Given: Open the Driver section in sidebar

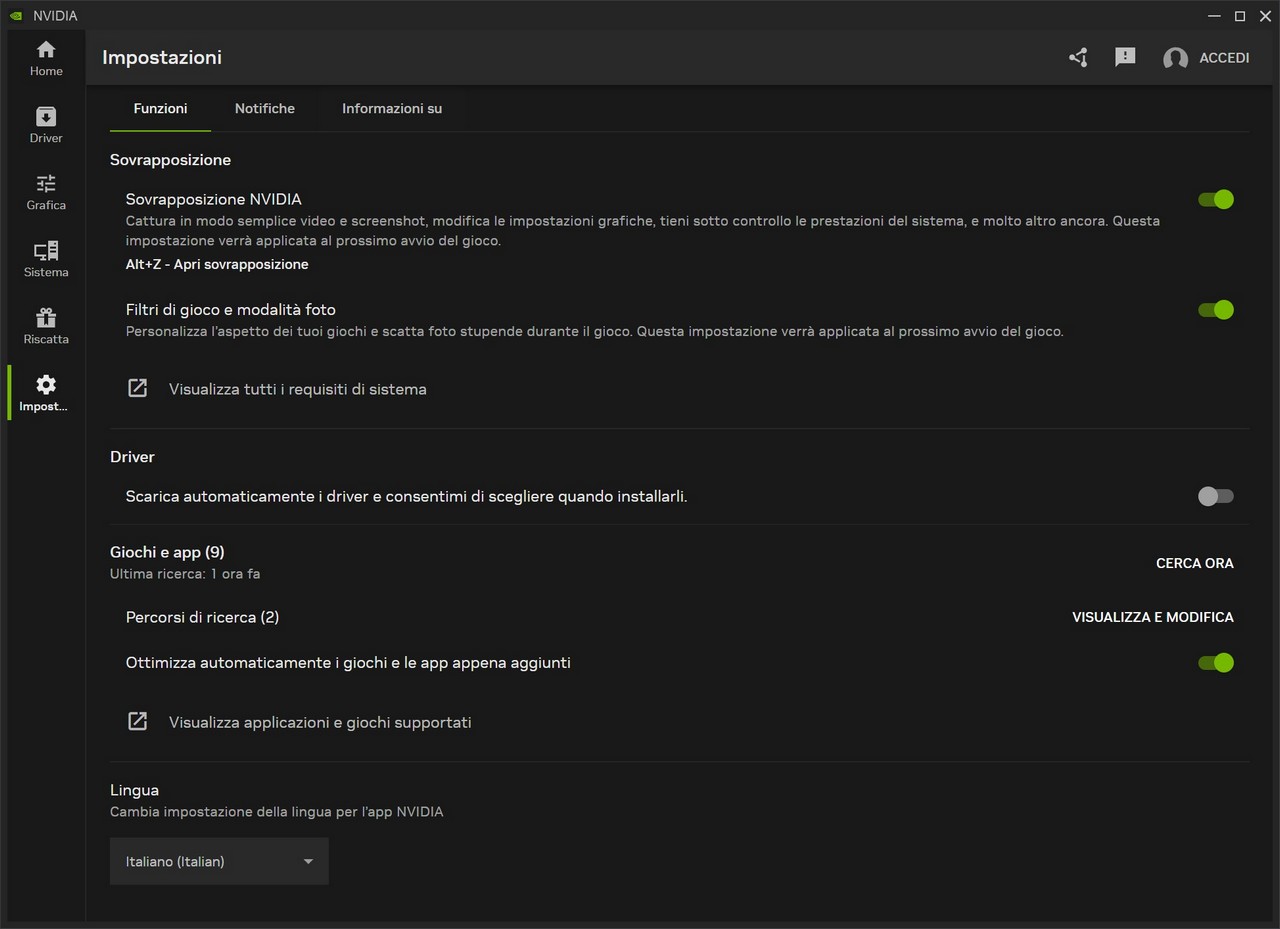Looking at the screenshot, I should coord(46,126).
